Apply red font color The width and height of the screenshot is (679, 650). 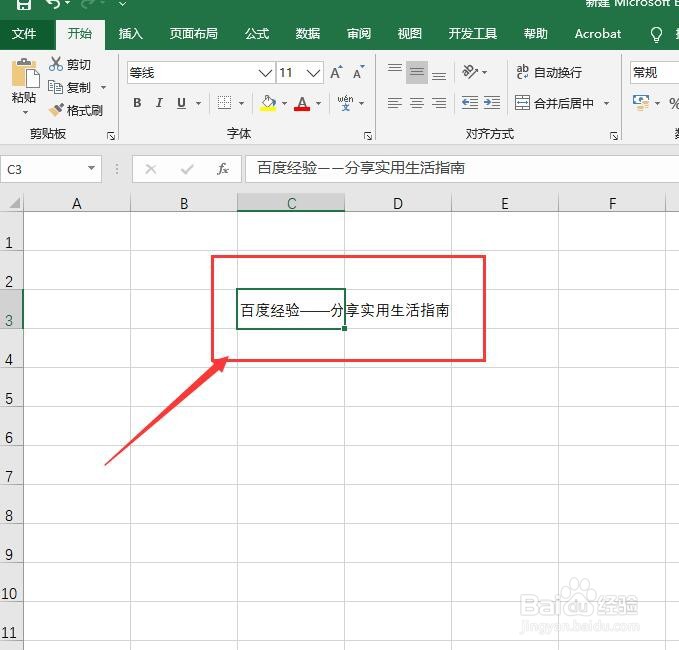(302, 103)
